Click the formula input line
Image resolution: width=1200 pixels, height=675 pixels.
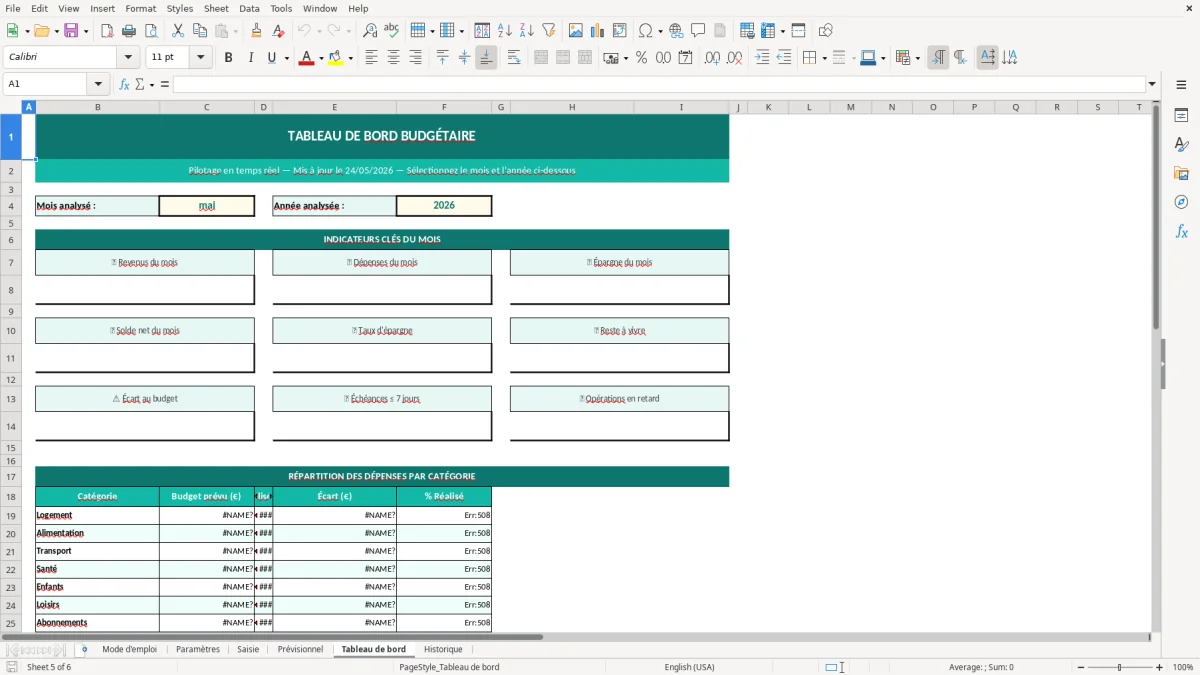pos(658,84)
